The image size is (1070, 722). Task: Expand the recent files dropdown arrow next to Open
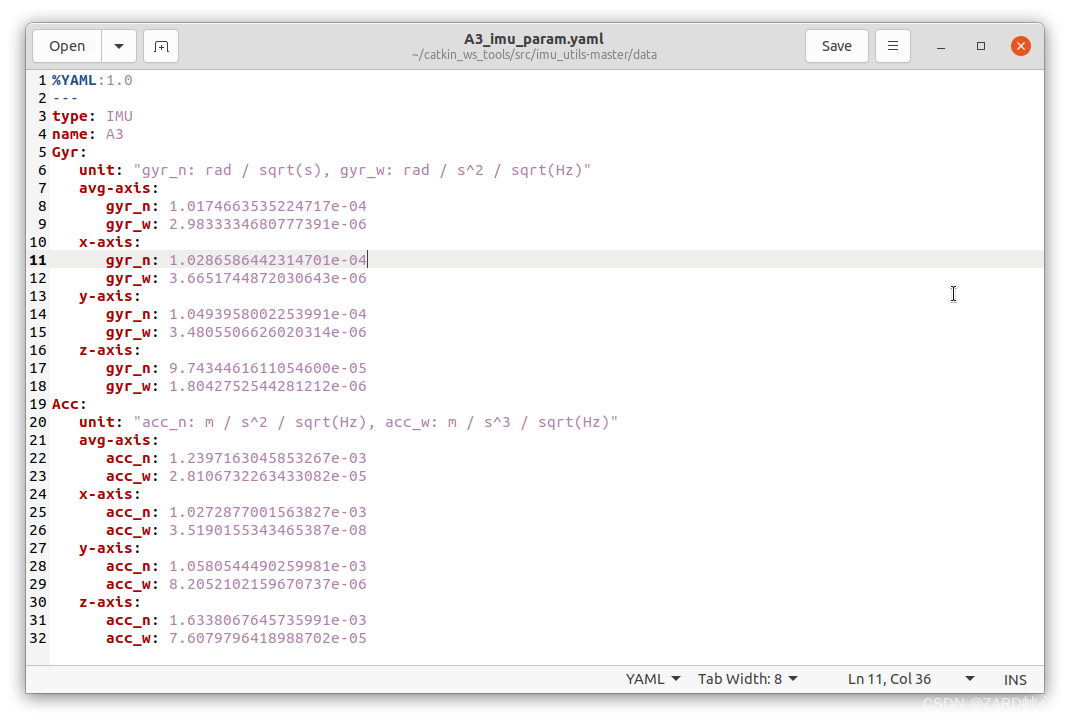tap(119, 46)
